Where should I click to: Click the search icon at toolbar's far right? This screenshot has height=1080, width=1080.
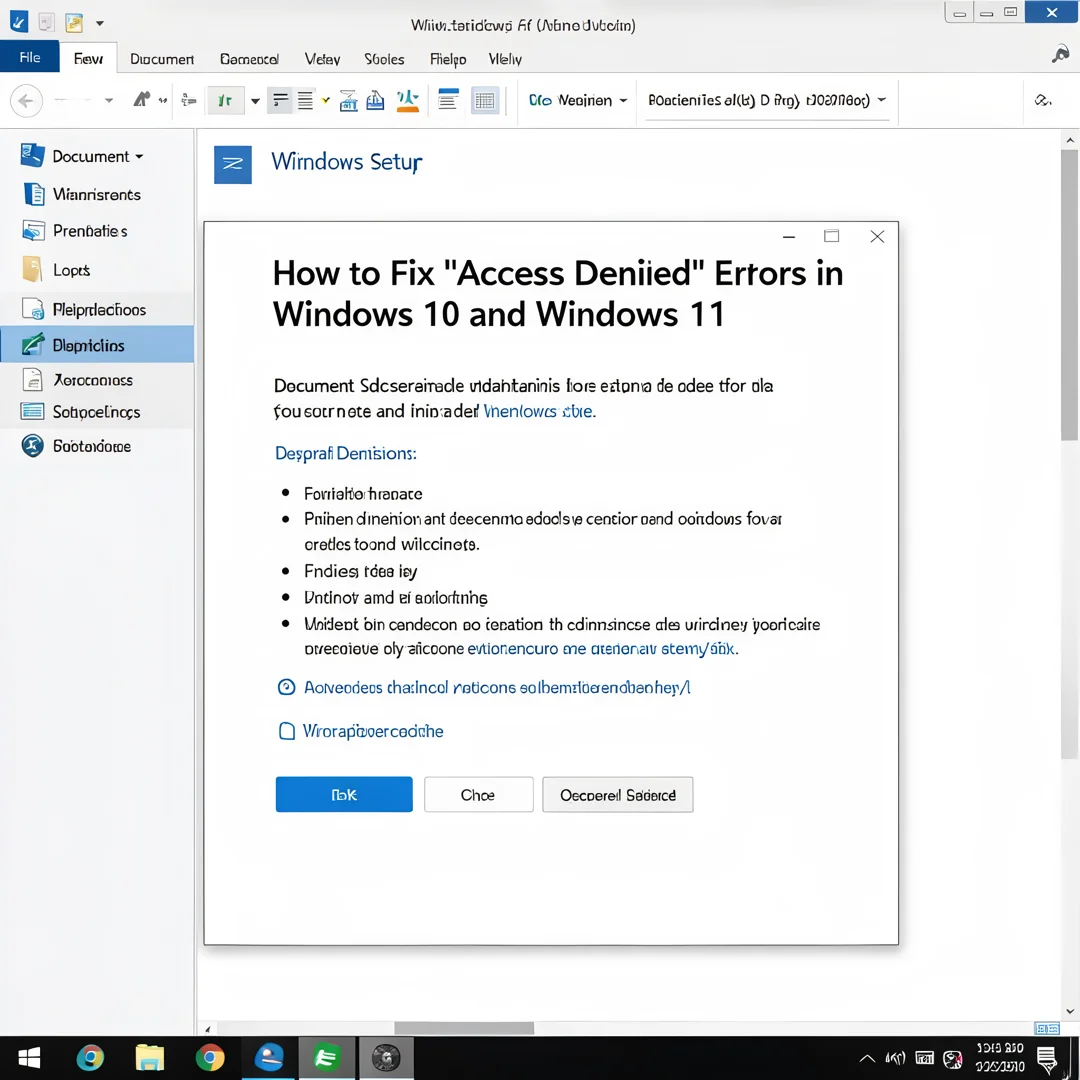1043,101
